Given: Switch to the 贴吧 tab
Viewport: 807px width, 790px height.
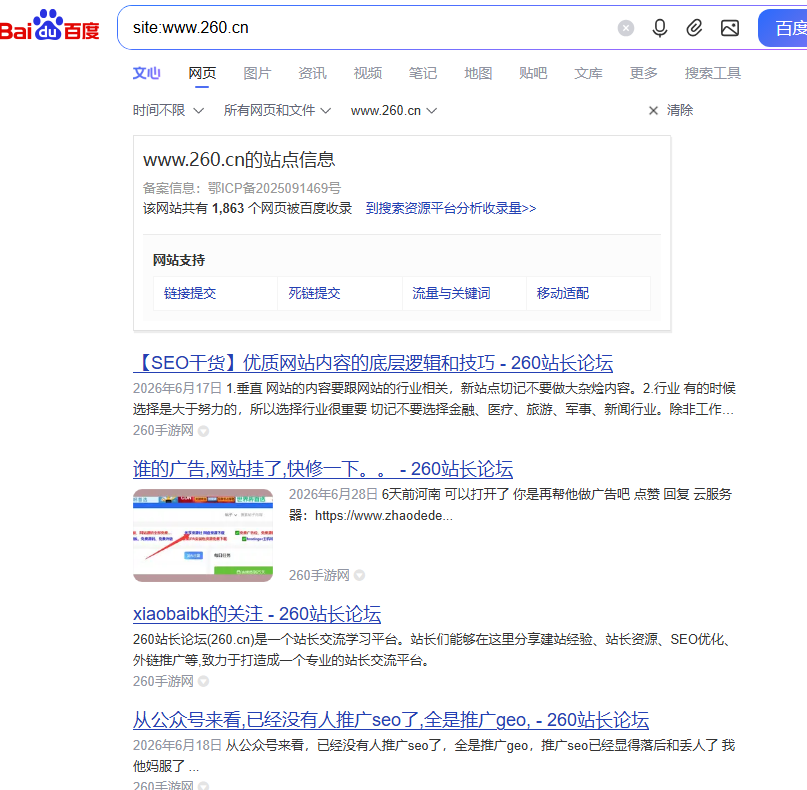Looking at the screenshot, I should 533,73.
